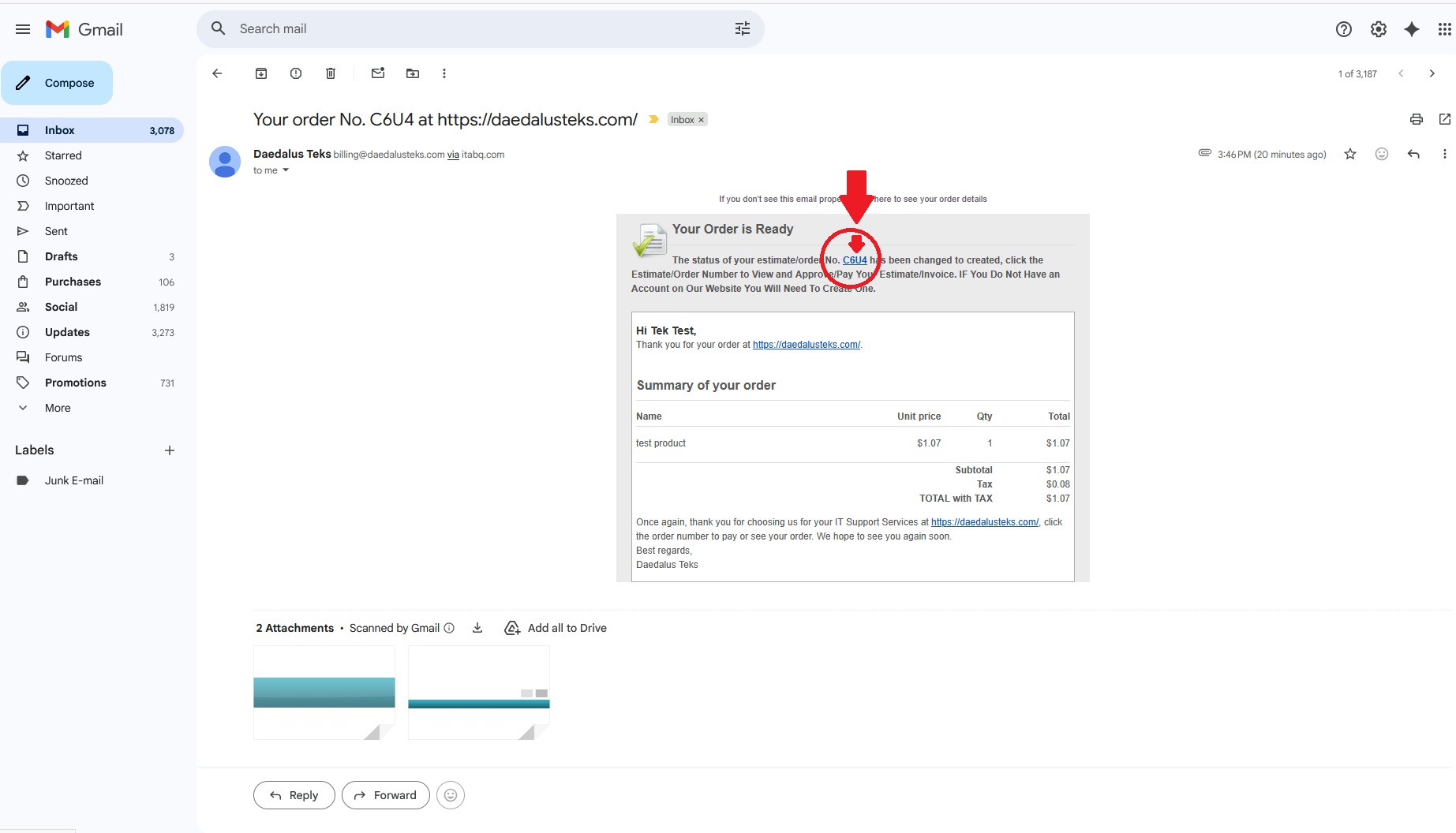This screenshot has width=1456, height=833.
Task: Star this message
Action: tap(1350, 154)
